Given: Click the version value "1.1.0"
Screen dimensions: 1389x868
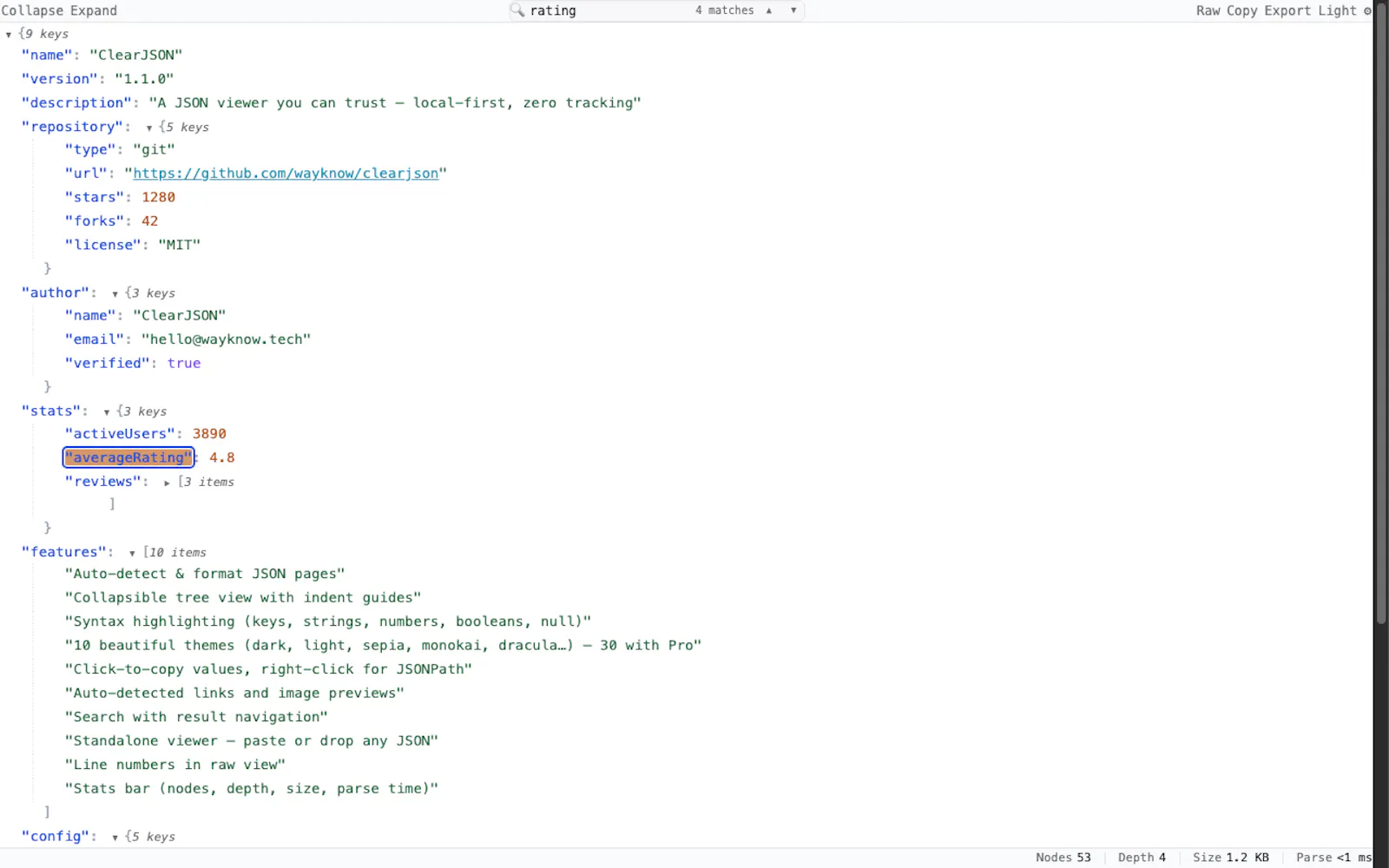Looking at the screenshot, I should [x=144, y=79].
